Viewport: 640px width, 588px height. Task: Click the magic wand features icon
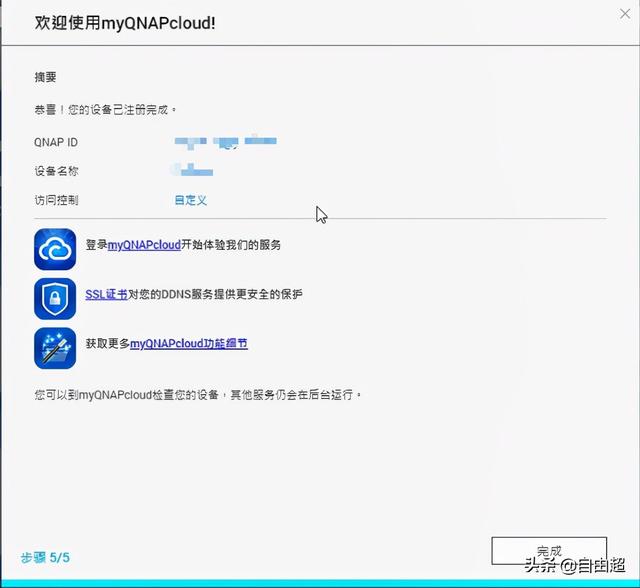(x=55, y=348)
